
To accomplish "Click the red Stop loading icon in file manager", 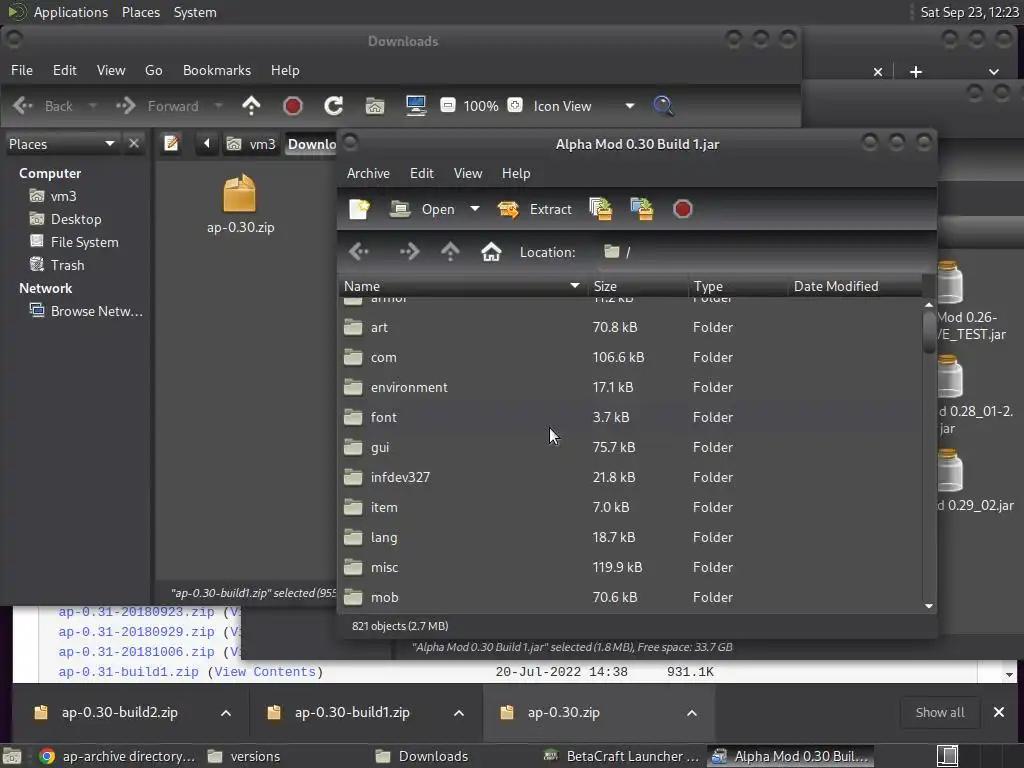I will [293, 106].
